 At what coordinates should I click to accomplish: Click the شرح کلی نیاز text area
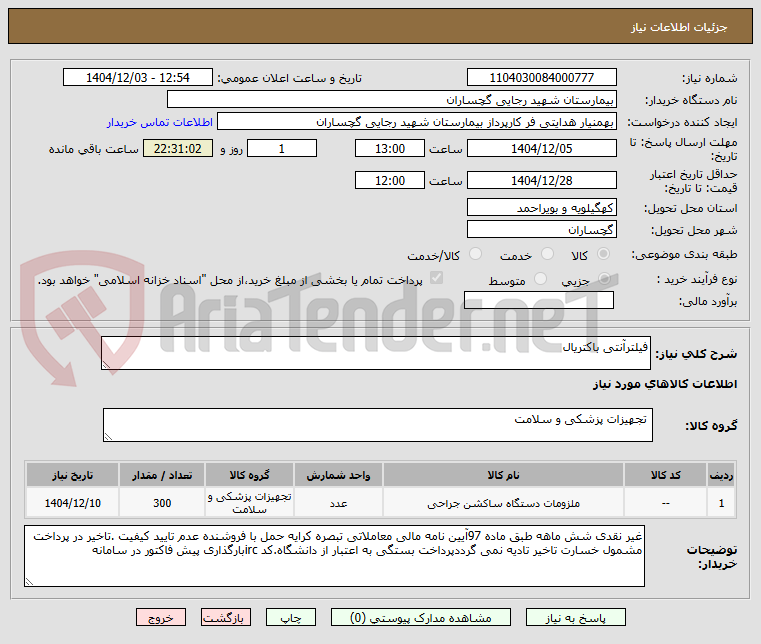(x=376, y=353)
